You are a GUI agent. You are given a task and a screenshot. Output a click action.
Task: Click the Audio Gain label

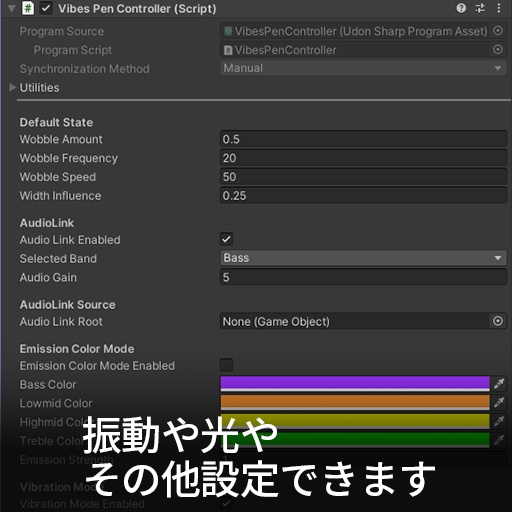[x=48, y=277]
